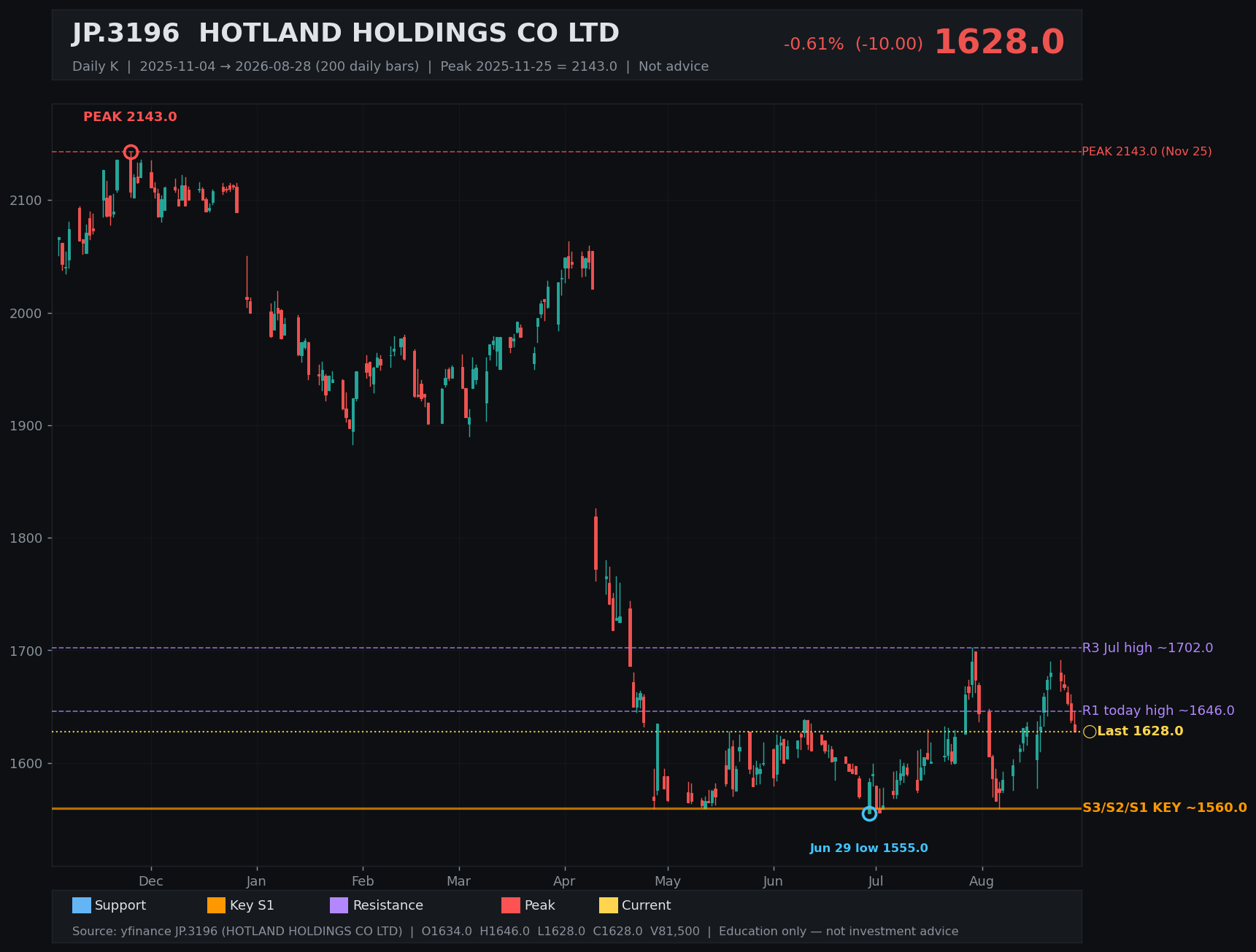Click the yellow Current legend swatch
Viewport: 1256px width, 952px height.
coord(609,905)
